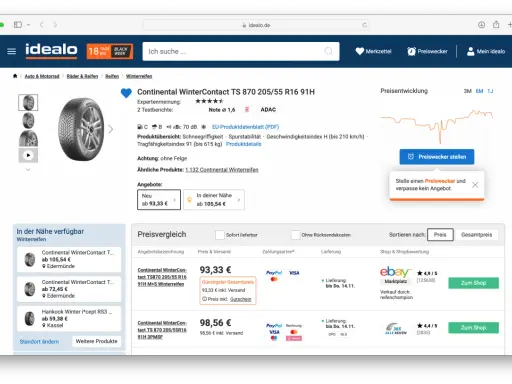Viewport: 512px width, 384px height.
Task: Play the product video thumbnail
Action: pos(28,155)
